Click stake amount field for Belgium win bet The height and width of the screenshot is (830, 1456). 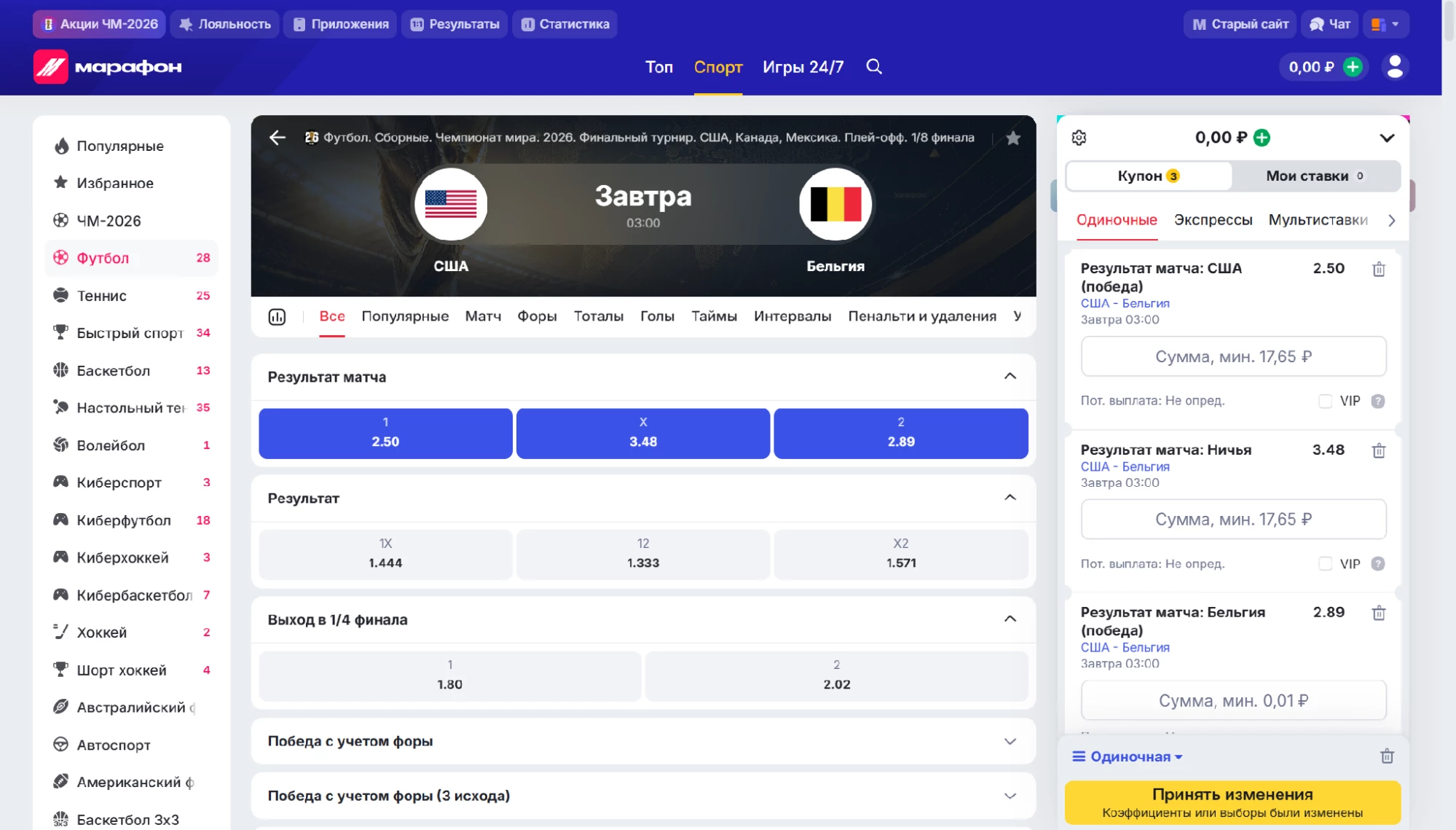[1233, 700]
